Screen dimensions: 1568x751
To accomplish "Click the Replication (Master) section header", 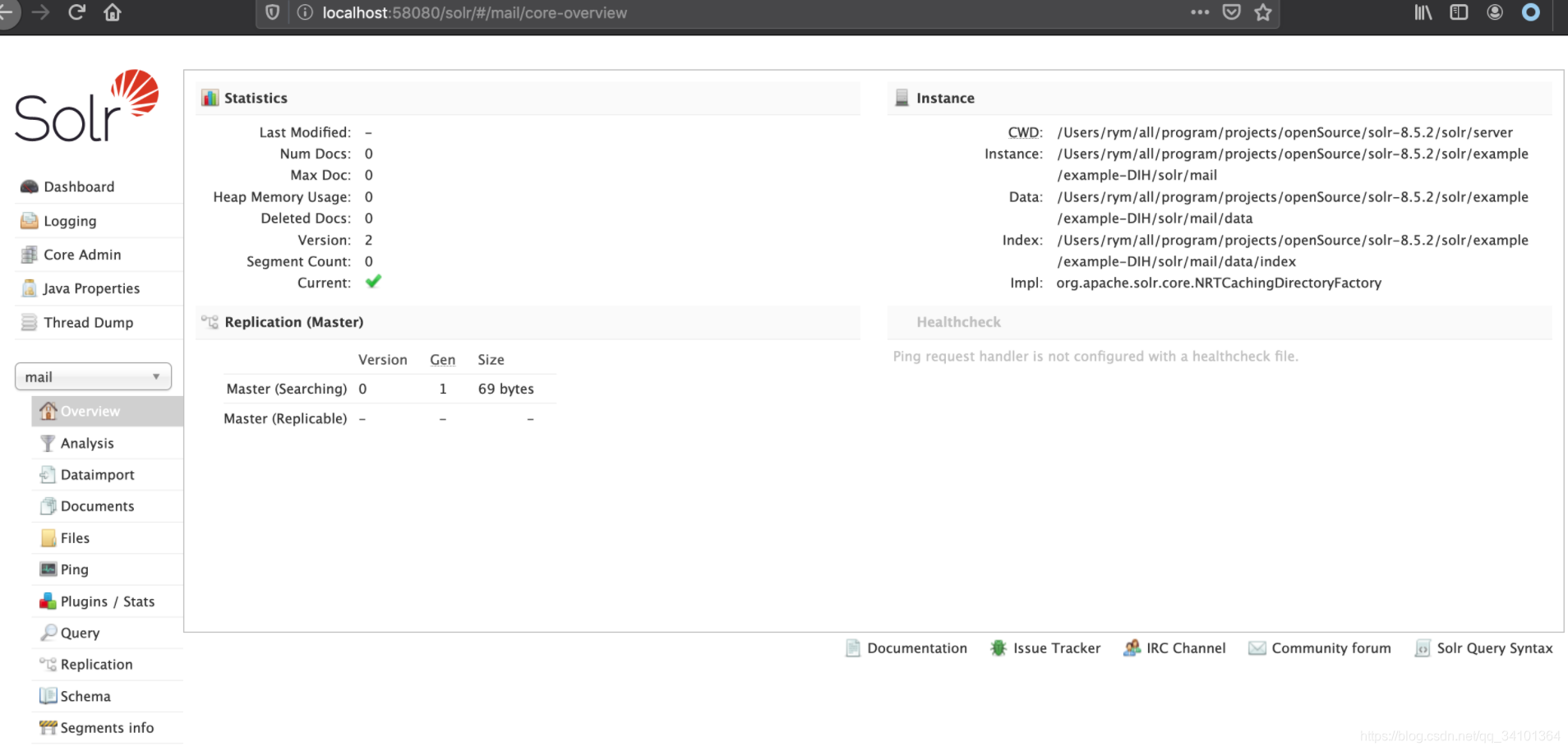I will 528,322.
